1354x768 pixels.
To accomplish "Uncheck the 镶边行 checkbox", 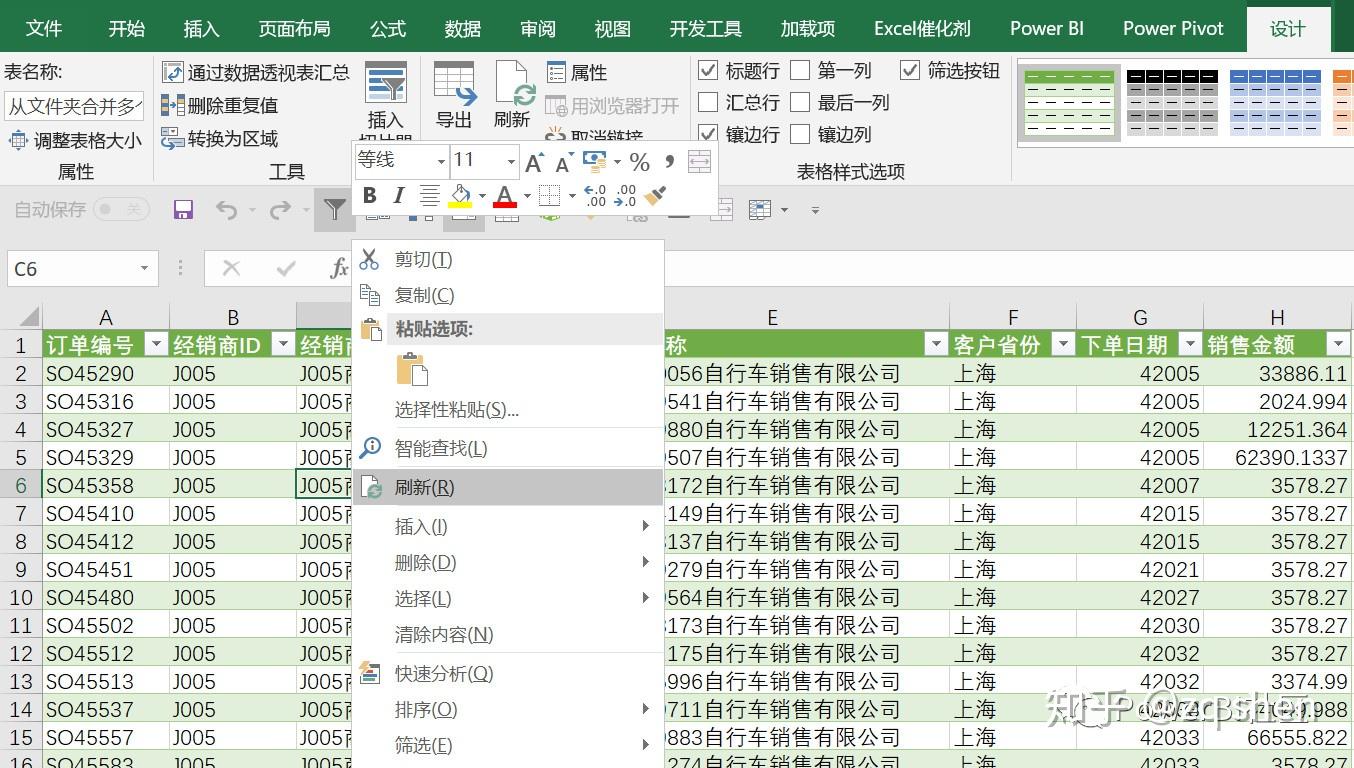I will click(708, 134).
